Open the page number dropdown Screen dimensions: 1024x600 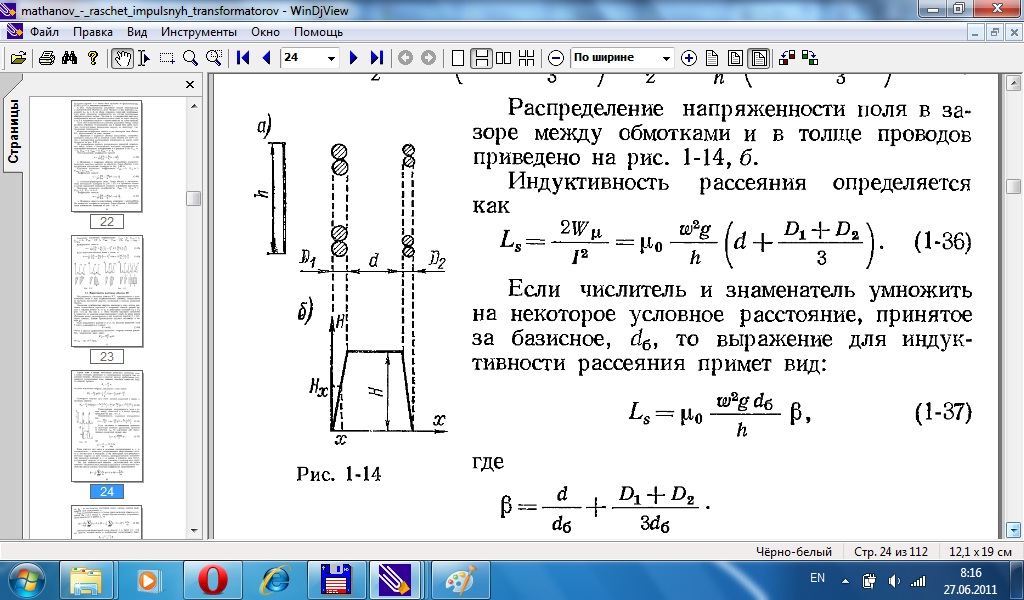click(x=332, y=58)
